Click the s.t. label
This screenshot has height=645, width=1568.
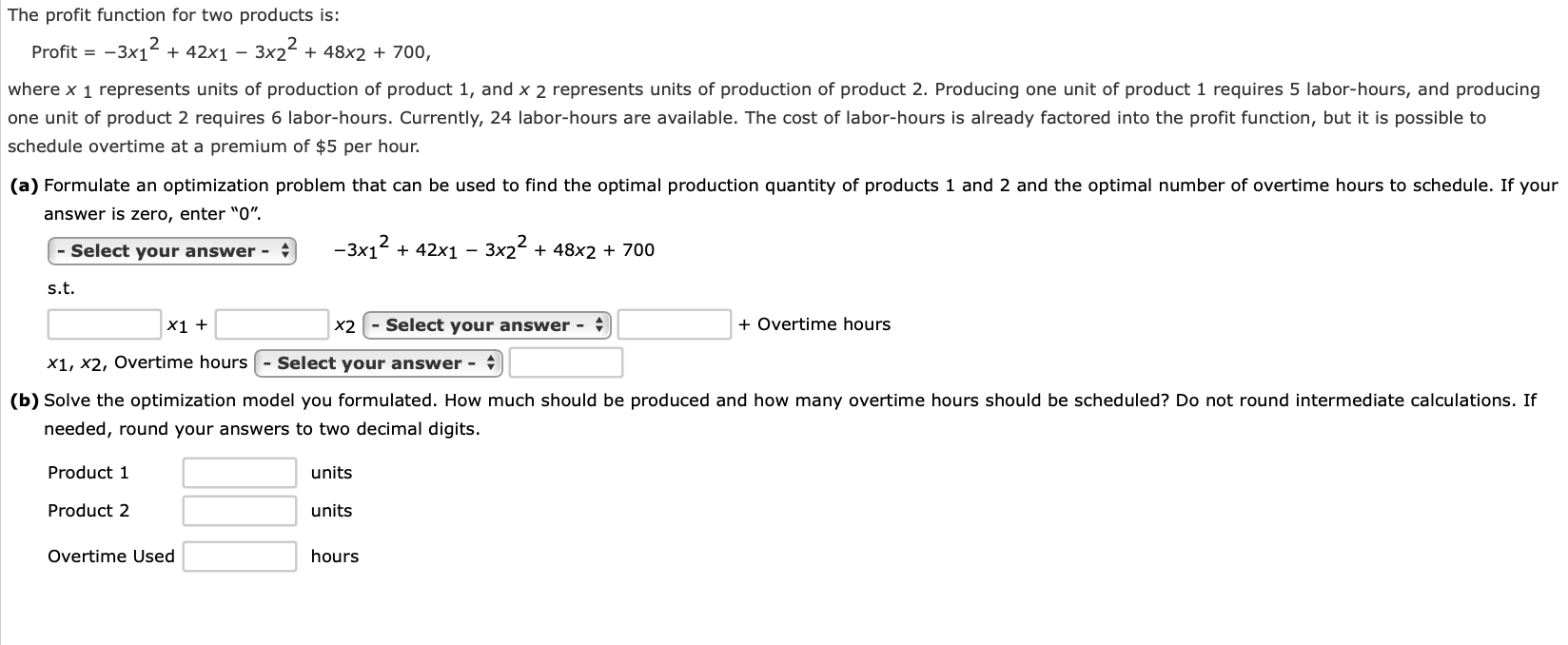click(x=59, y=287)
